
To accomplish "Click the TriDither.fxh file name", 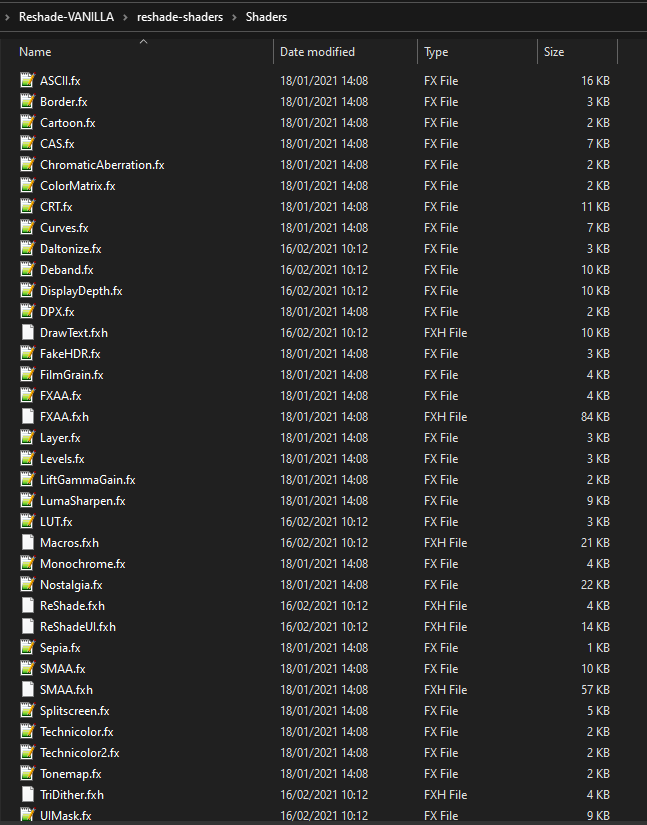I will pyautogui.click(x=72, y=795).
